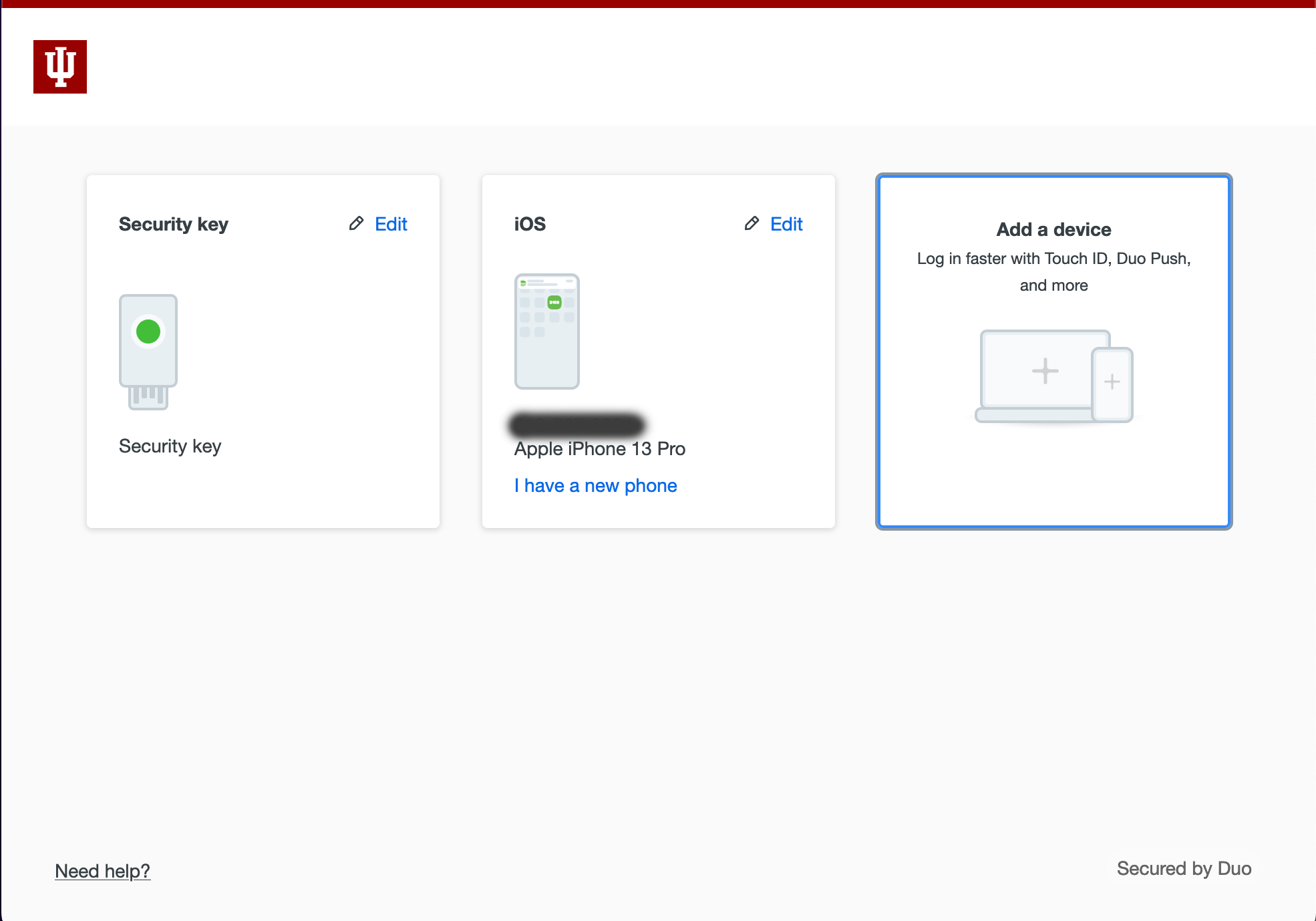Viewport: 1316px width, 921px height.
Task: Click pencil icon on Security key card
Action: 356,224
